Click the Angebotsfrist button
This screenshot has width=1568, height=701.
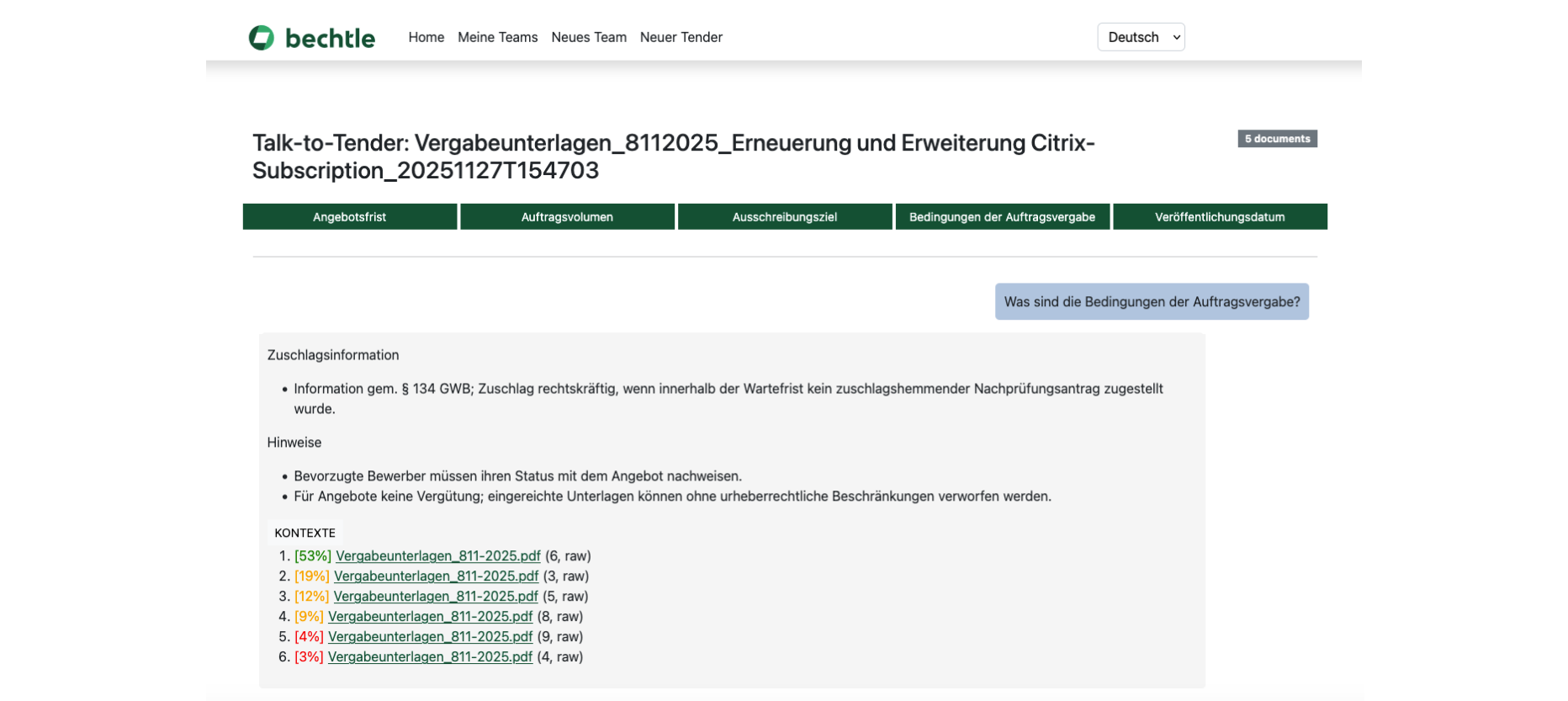tap(349, 217)
